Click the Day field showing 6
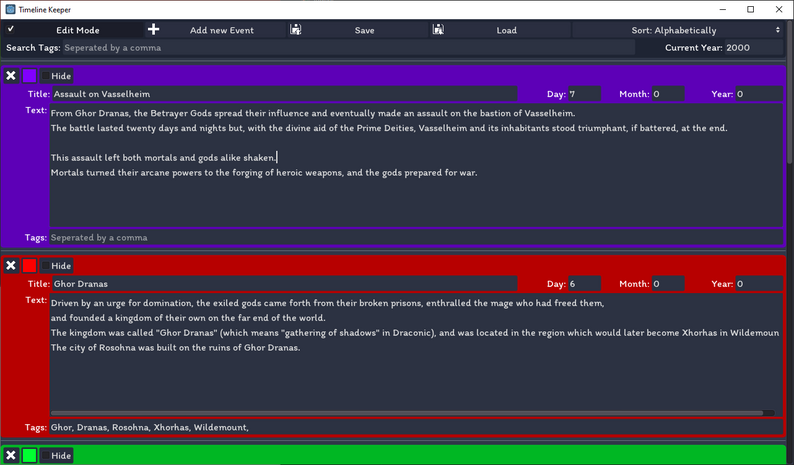This screenshot has height=465, width=794. pyautogui.click(x=584, y=284)
